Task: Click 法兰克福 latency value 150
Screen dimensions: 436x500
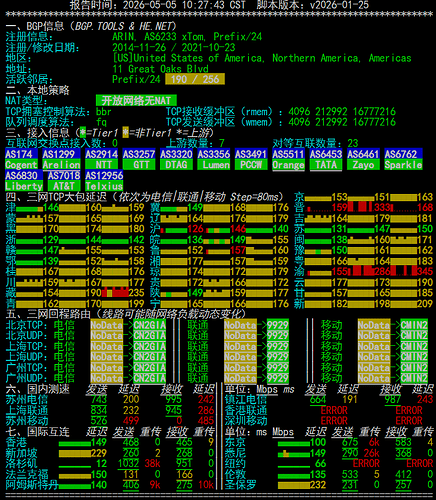Action: (x=99, y=474)
